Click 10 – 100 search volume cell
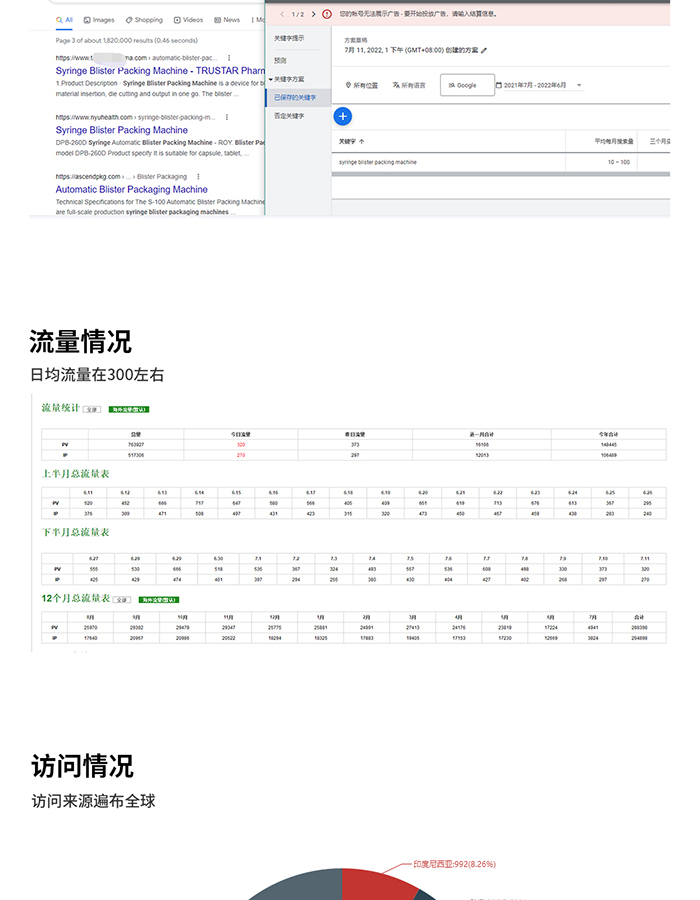The height and width of the screenshot is (900, 700). click(619, 162)
